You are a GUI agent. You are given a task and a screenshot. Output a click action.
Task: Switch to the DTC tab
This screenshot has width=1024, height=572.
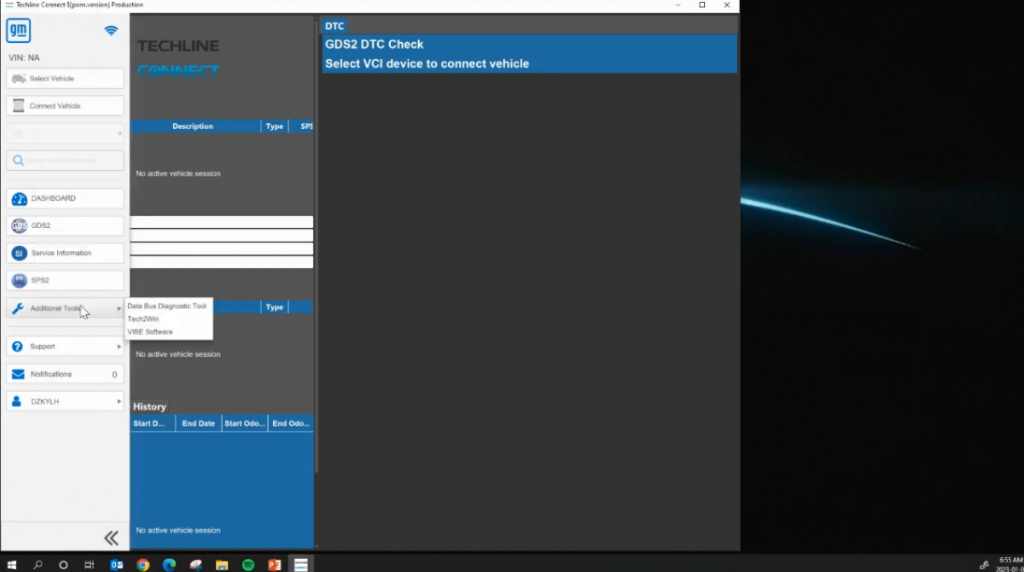point(334,26)
